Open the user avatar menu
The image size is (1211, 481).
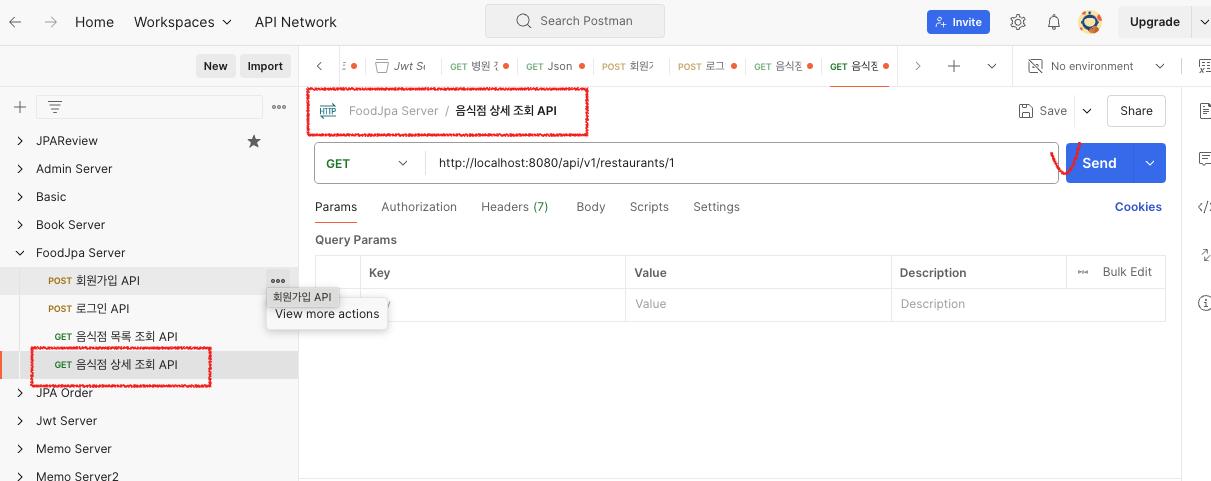1090,21
